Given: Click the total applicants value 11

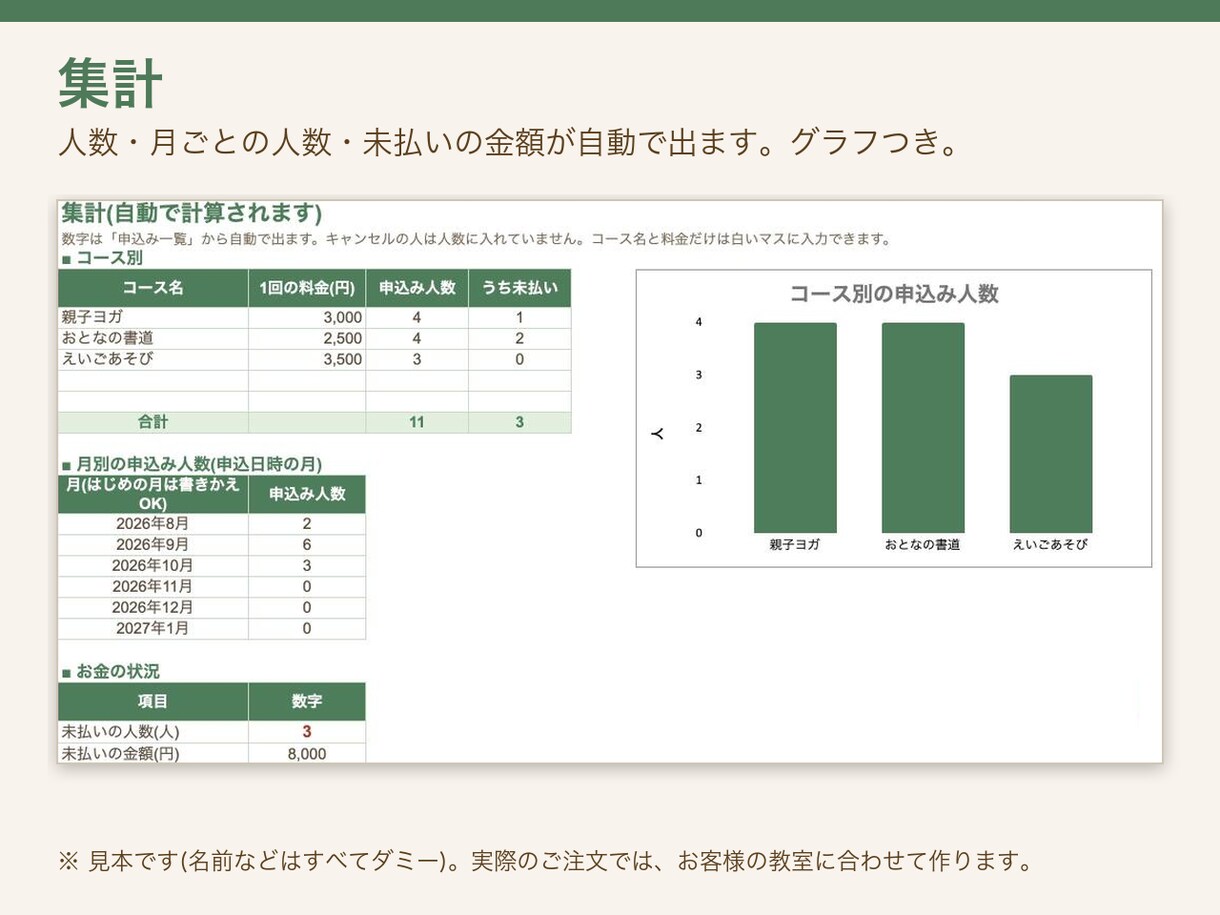Looking at the screenshot, I should tap(417, 422).
